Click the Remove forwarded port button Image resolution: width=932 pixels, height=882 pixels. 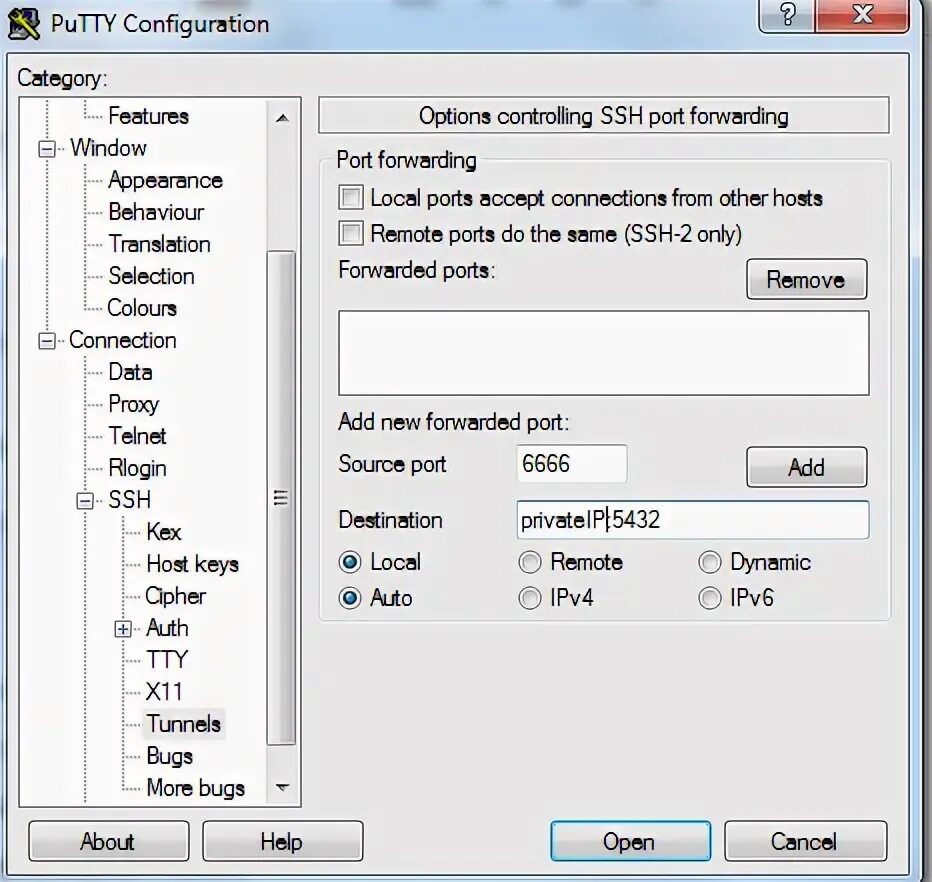point(807,279)
